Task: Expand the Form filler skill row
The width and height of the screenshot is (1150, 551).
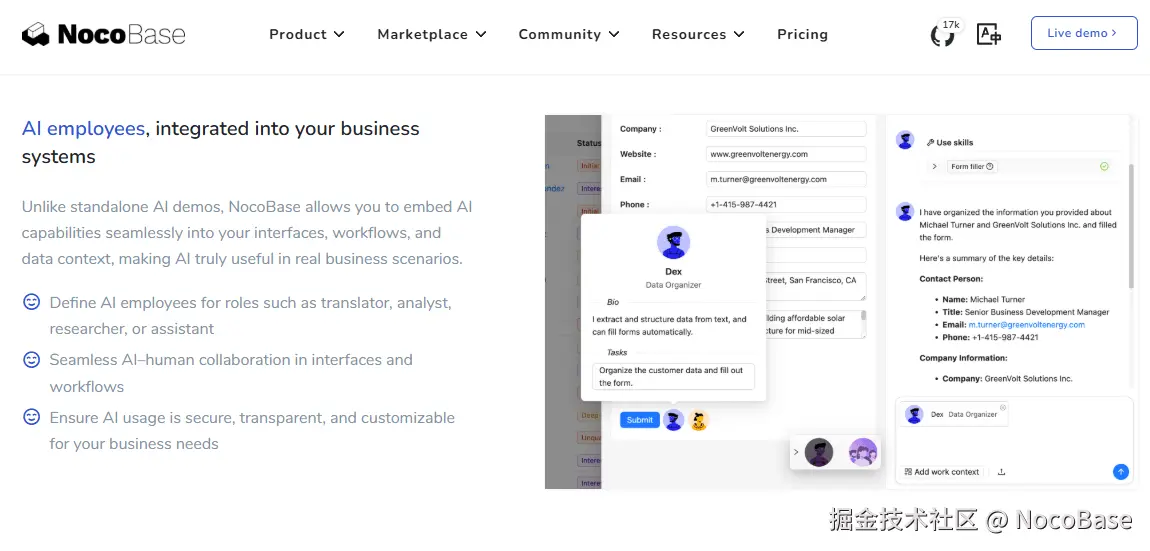Action: coord(934,167)
